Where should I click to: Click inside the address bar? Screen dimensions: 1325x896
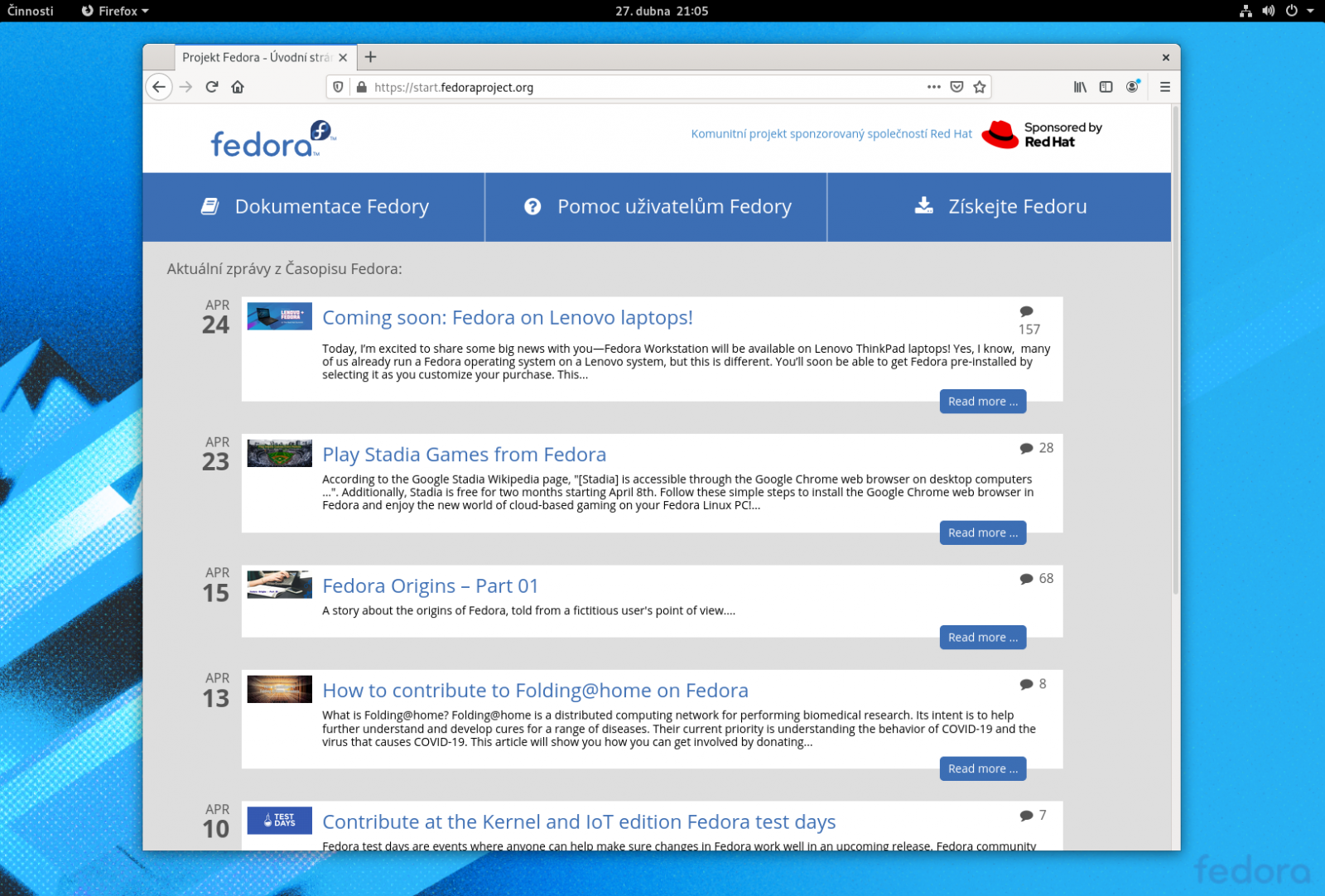(x=580, y=87)
